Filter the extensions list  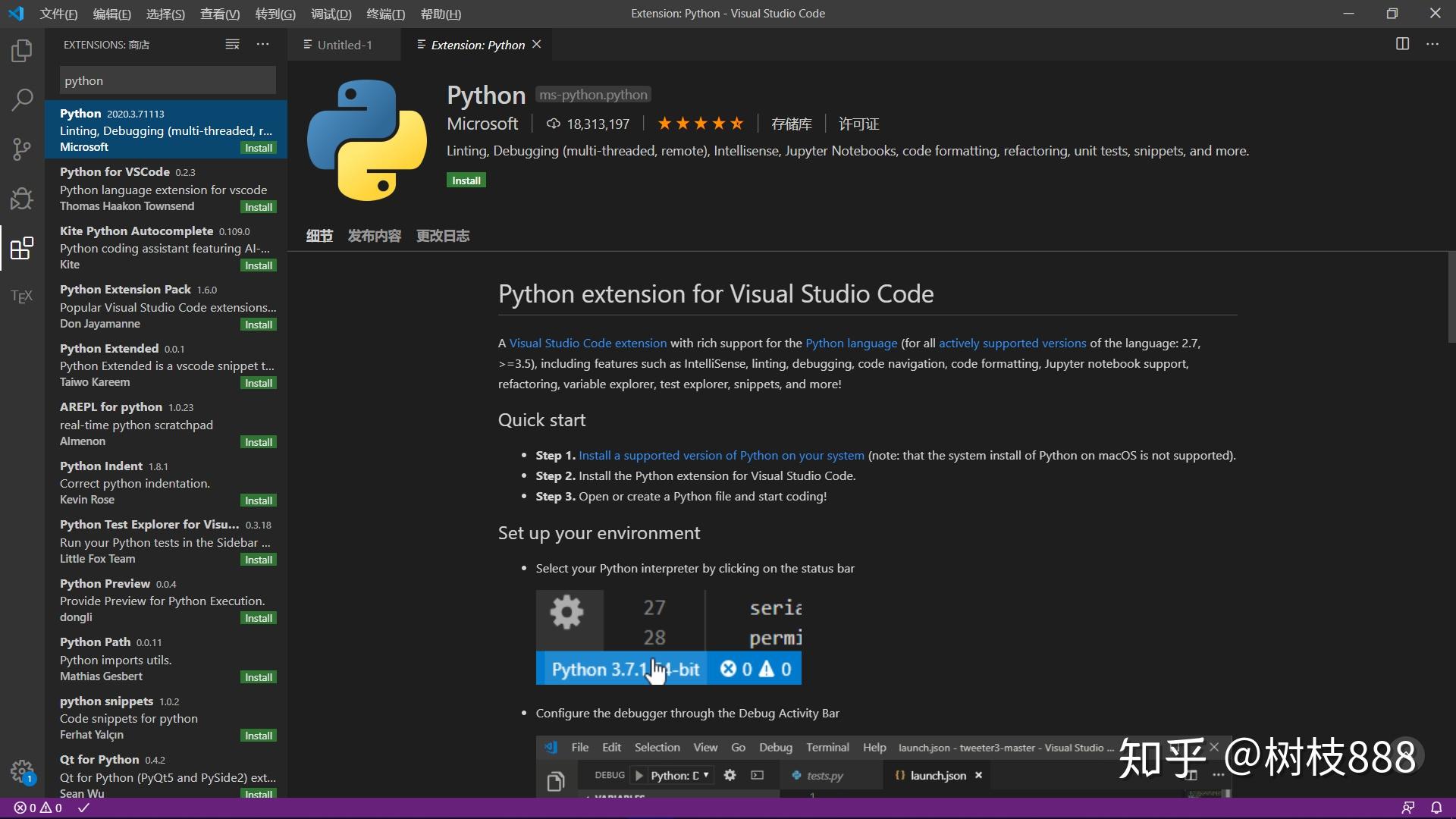point(232,44)
